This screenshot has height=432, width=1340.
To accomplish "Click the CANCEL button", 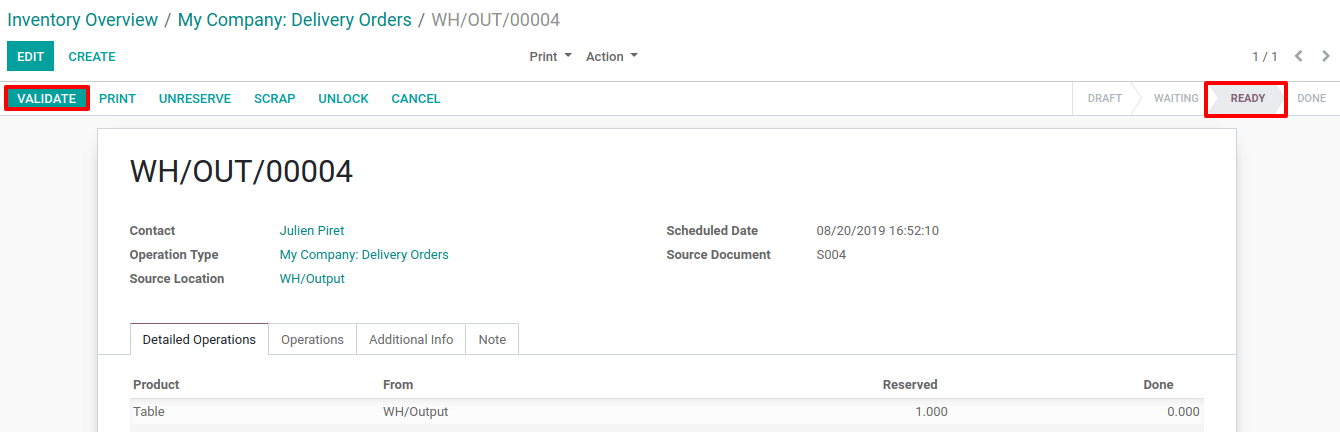I will [416, 99].
